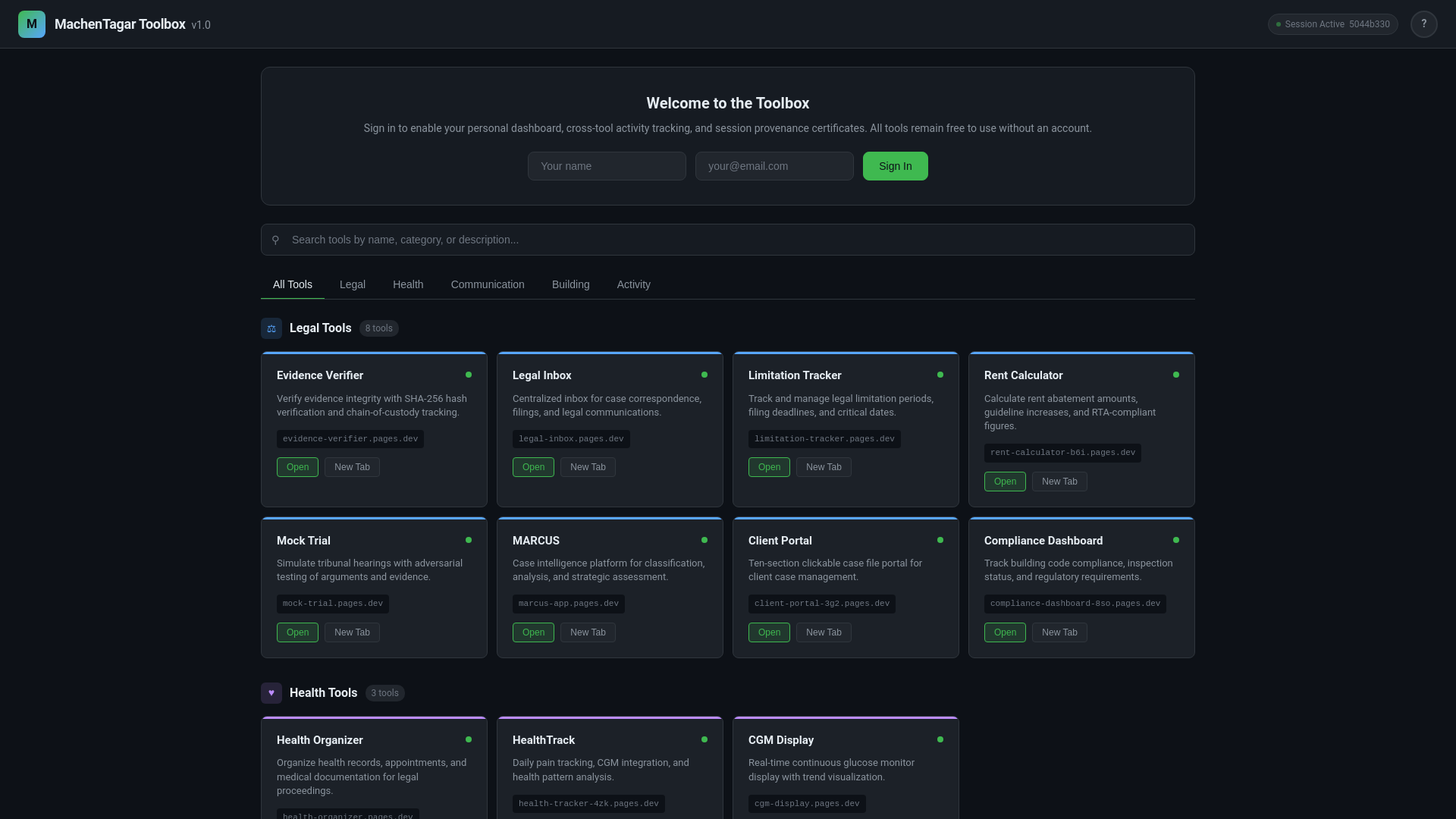The height and width of the screenshot is (819, 1456).
Task: Open Compliance Dashboard in New Tab
Action: click(1059, 632)
